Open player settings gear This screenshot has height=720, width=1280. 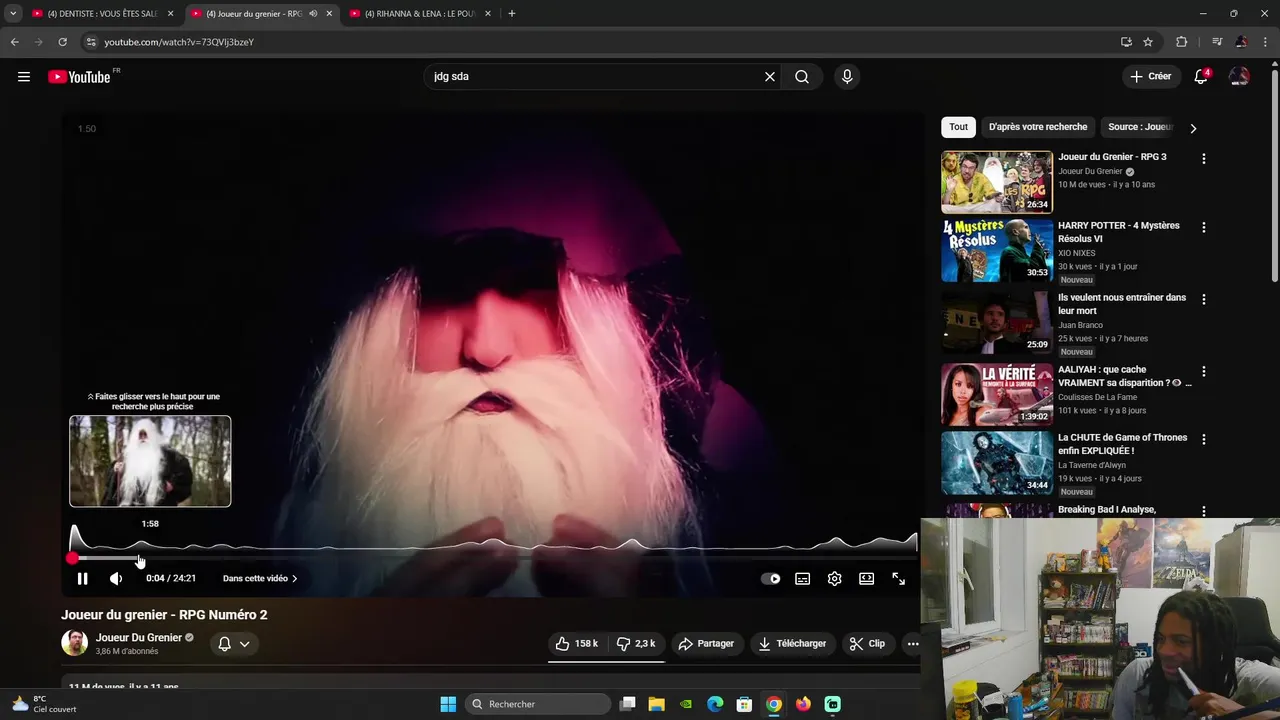click(834, 578)
